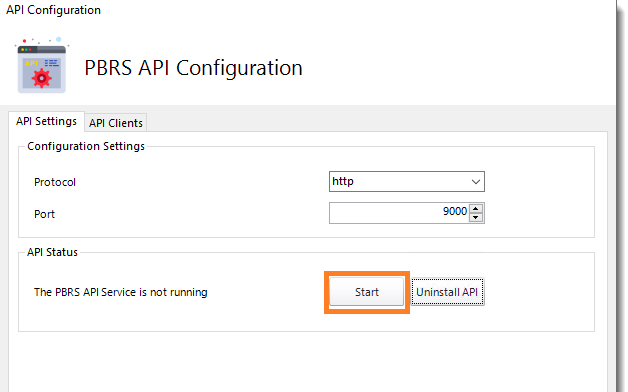Click the red gear inside the API logo
The height and width of the screenshot is (392, 628).
[x=42, y=78]
